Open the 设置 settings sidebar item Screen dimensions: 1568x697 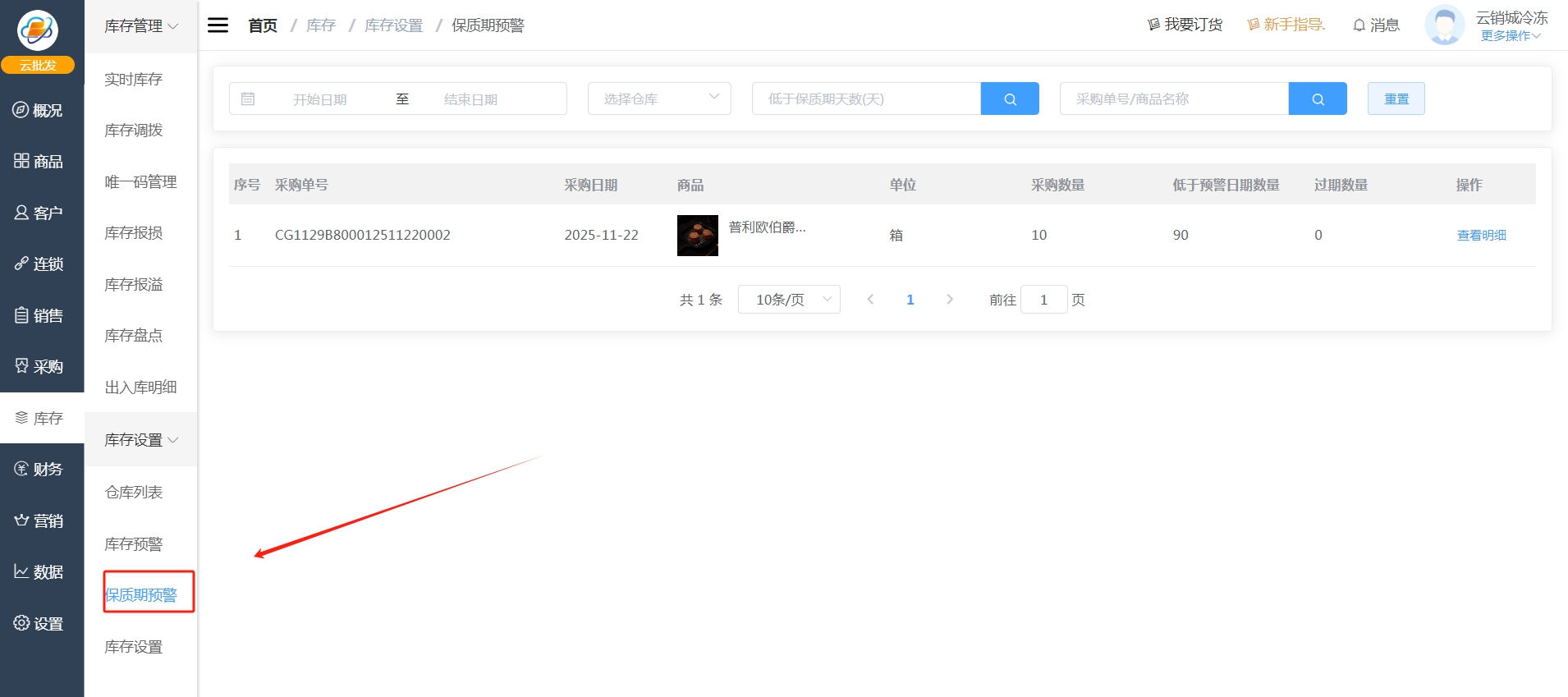(x=38, y=623)
